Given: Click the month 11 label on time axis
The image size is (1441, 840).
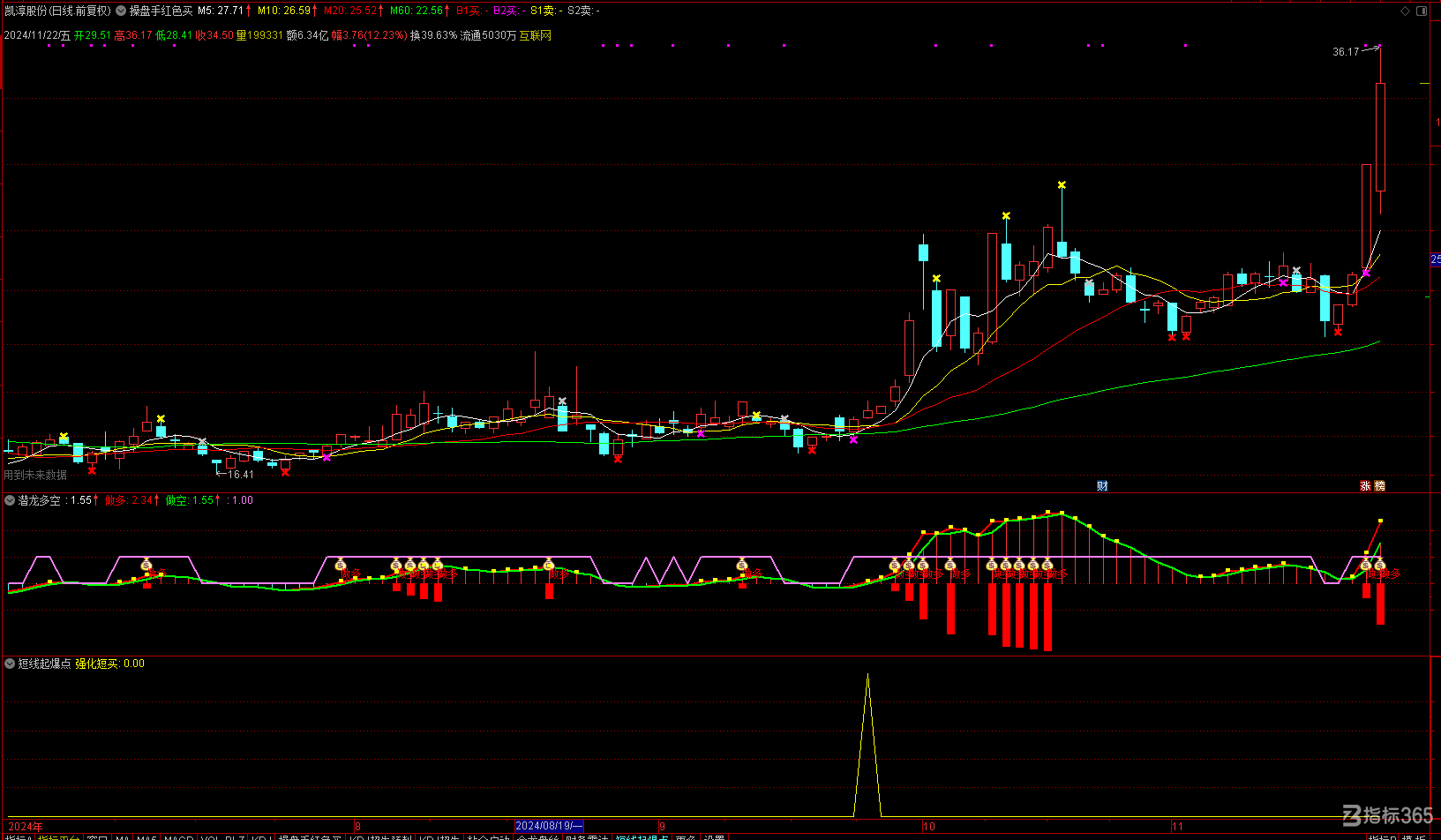Looking at the screenshot, I should pyautogui.click(x=1178, y=827).
